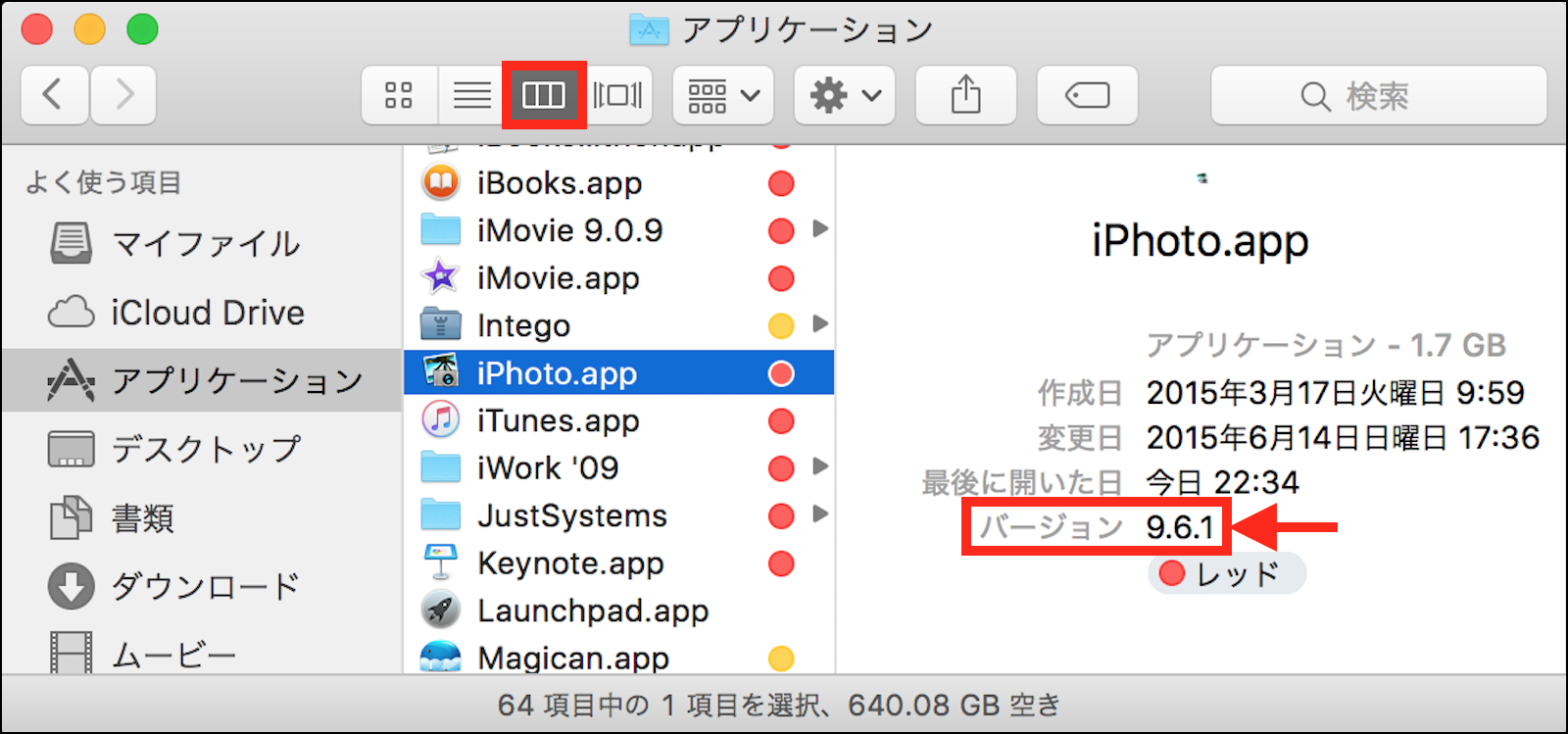1568x734 pixels.
Task: Click the ムービー film icon
Action: (72, 653)
